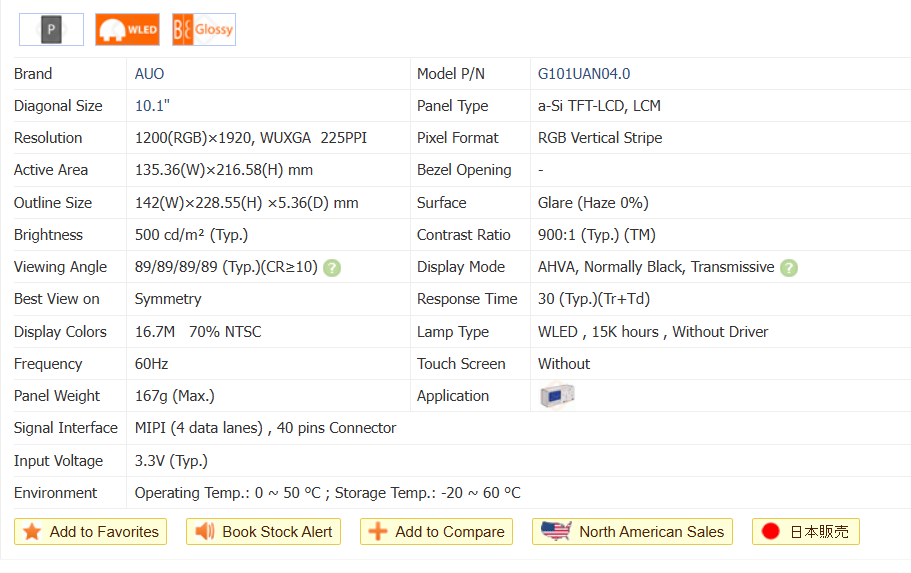Click the help icon beside Display Mode
Viewport: 911px width, 573px height.
(789, 267)
